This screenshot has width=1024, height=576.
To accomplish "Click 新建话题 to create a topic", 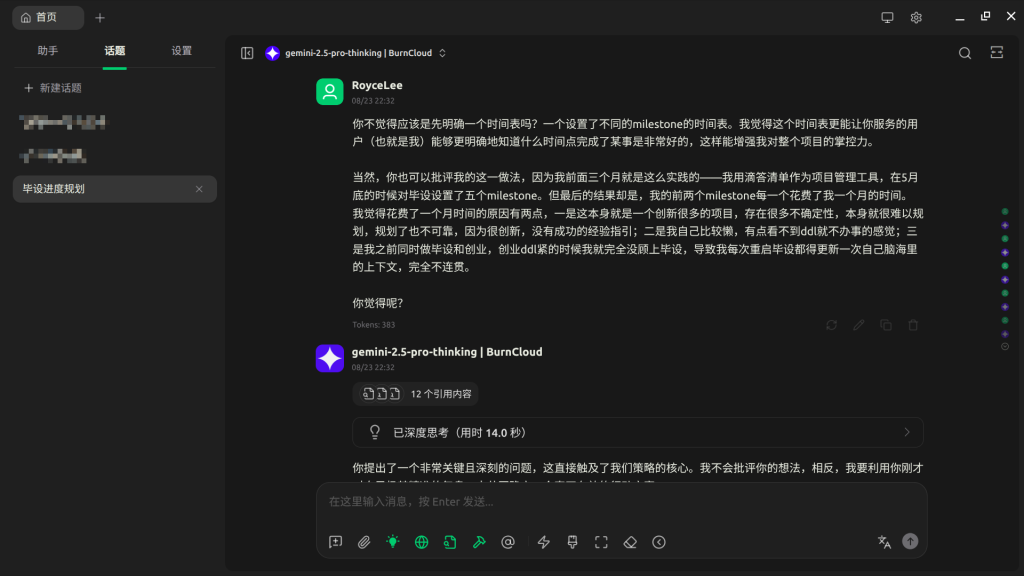I will click(x=53, y=88).
